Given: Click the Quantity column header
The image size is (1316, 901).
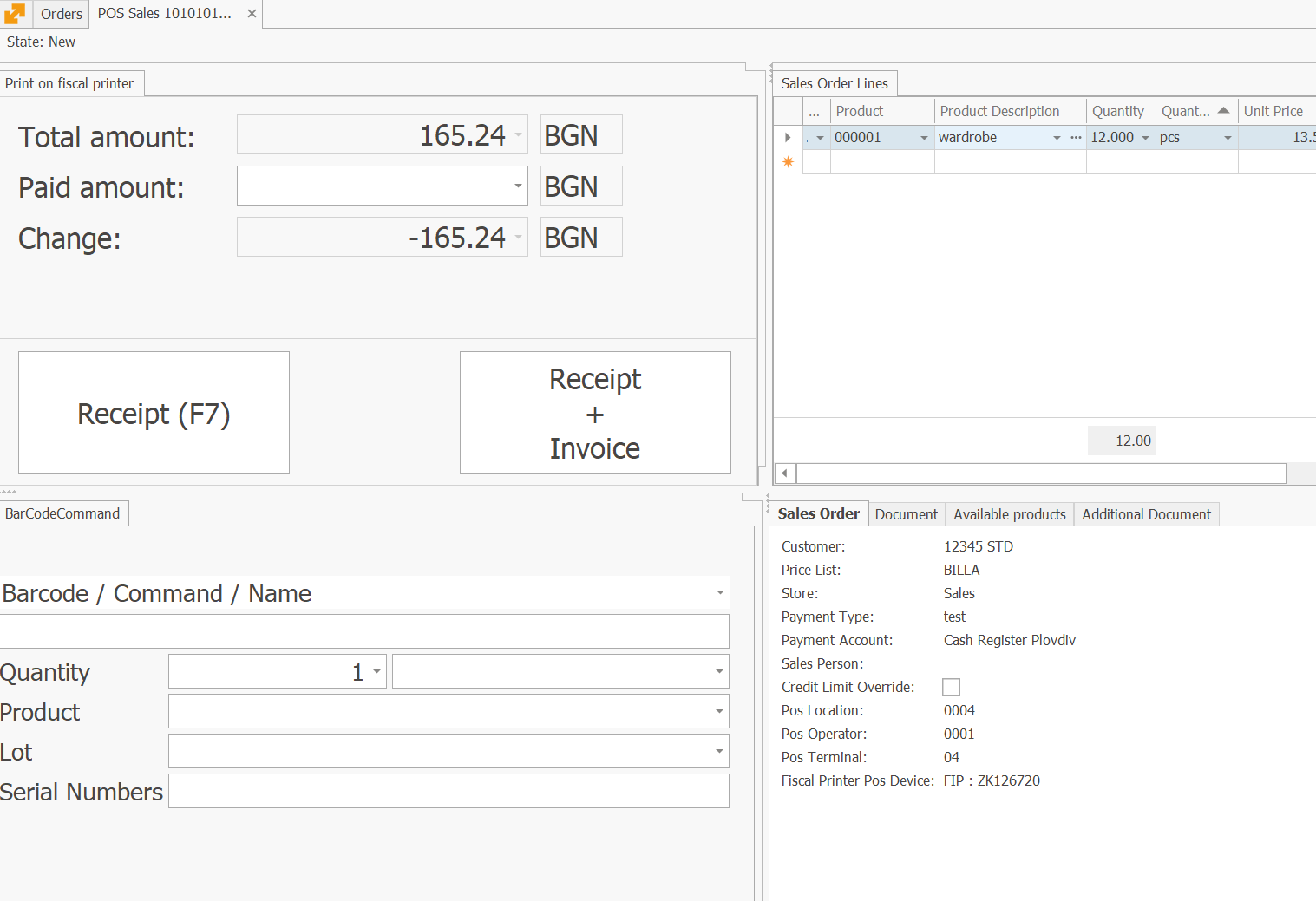Looking at the screenshot, I should coord(1121,111).
